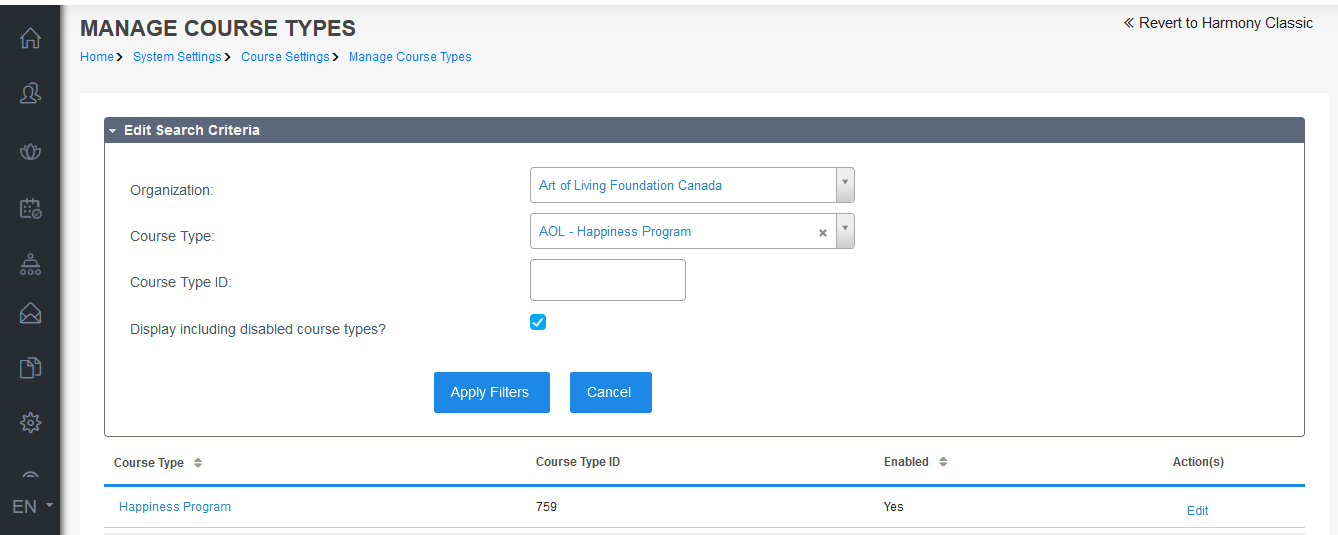1338x535 pixels.
Task: Go to Course Settings breadcrumb
Action: tap(285, 57)
